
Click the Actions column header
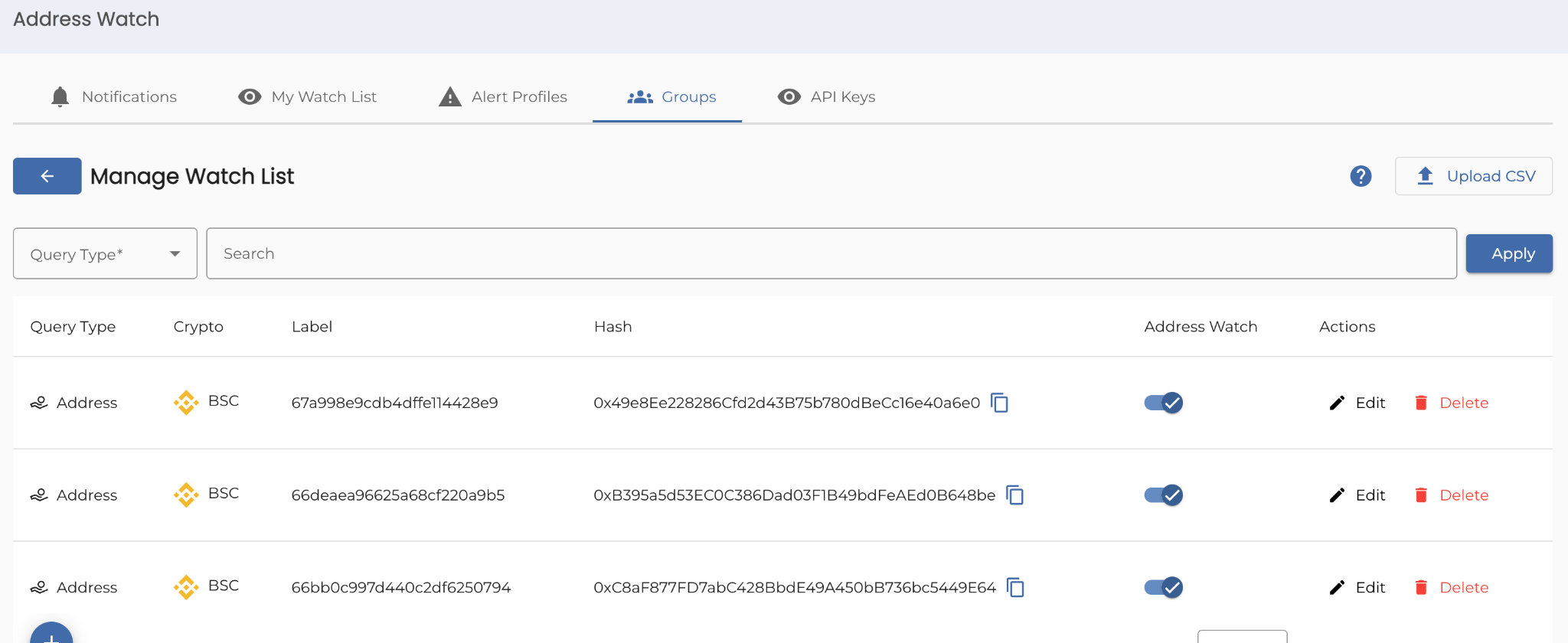point(1347,327)
